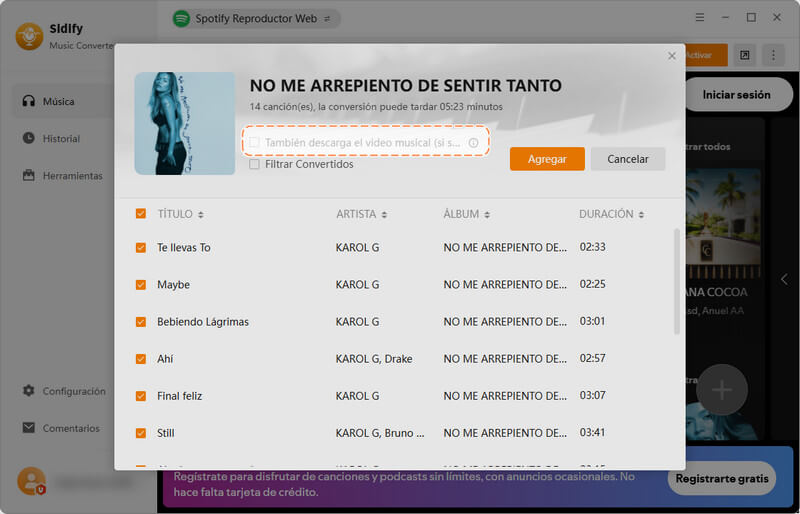Screen dimensions: 800x514
Task: Sort list by TÍTULO column
Action: pyautogui.click(x=181, y=214)
